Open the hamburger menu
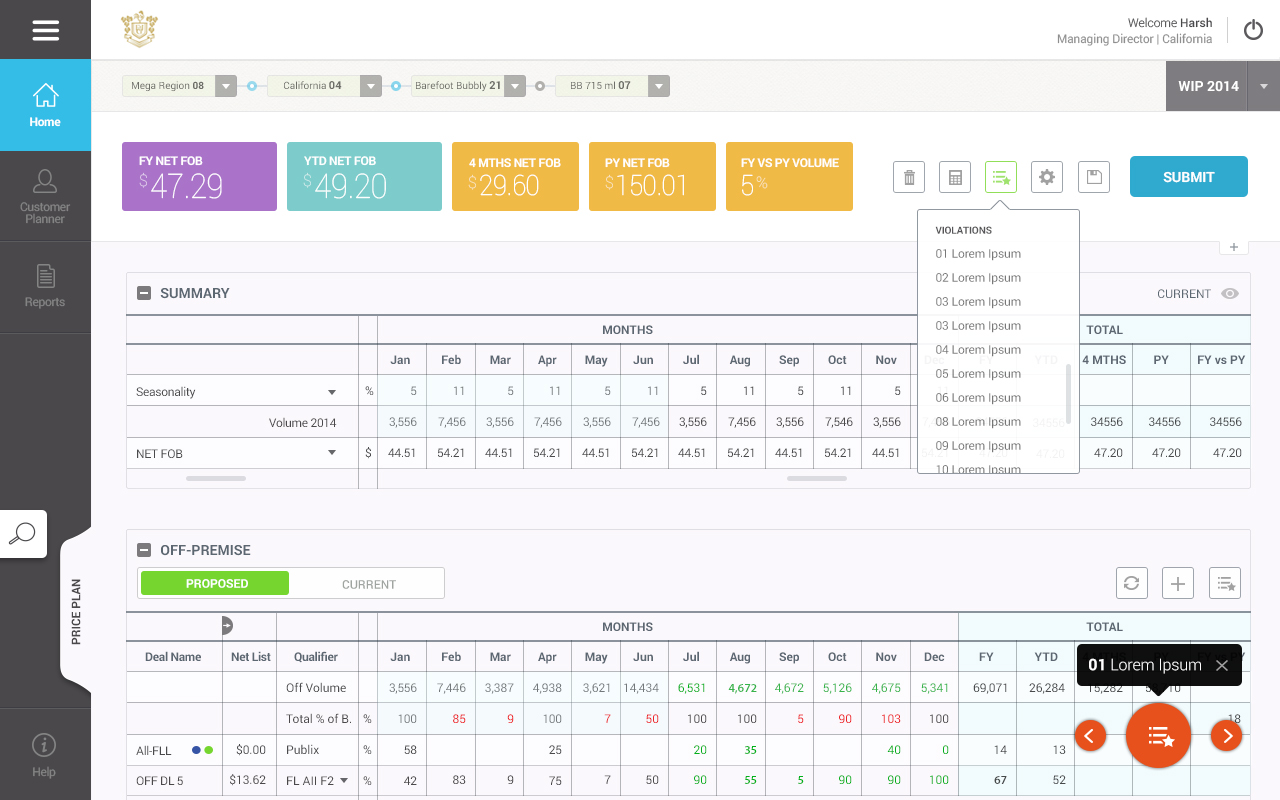1280x800 pixels. point(45,30)
